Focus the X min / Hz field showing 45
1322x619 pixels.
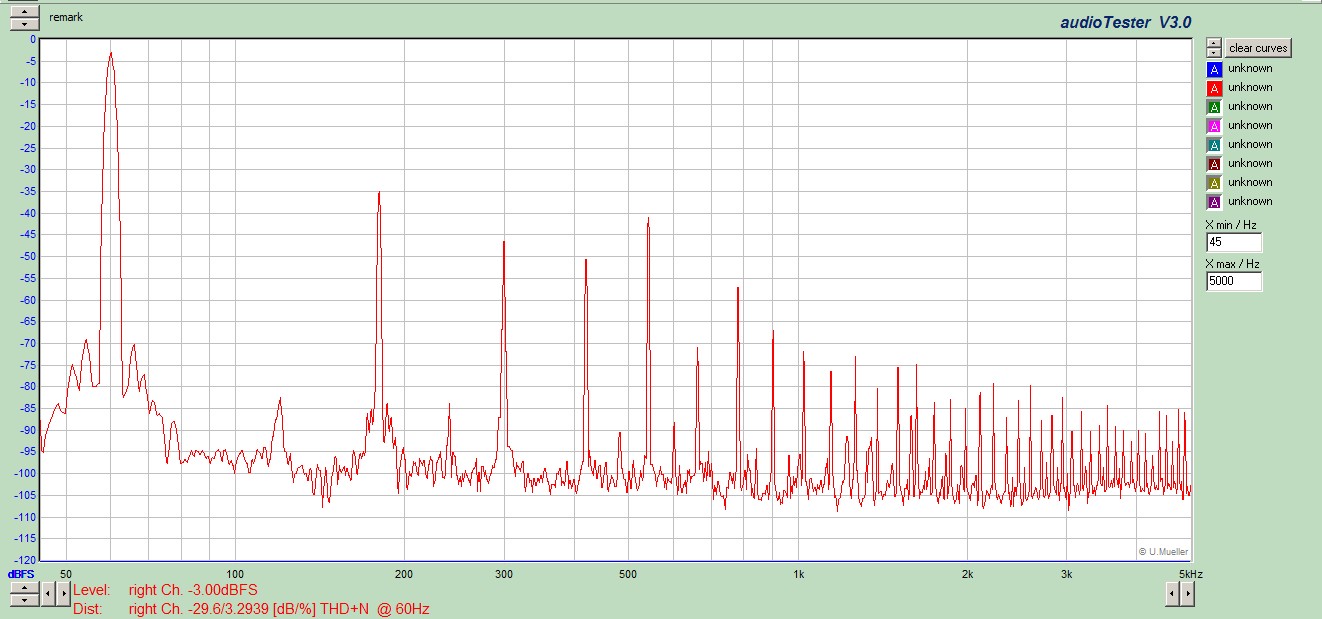(x=1234, y=243)
